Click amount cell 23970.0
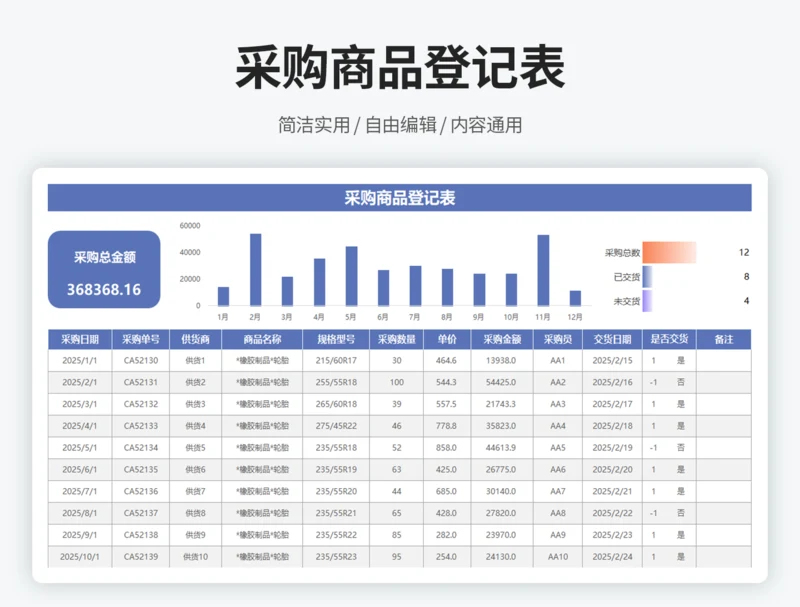Screen dimensions: 800x607 click(x=501, y=535)
